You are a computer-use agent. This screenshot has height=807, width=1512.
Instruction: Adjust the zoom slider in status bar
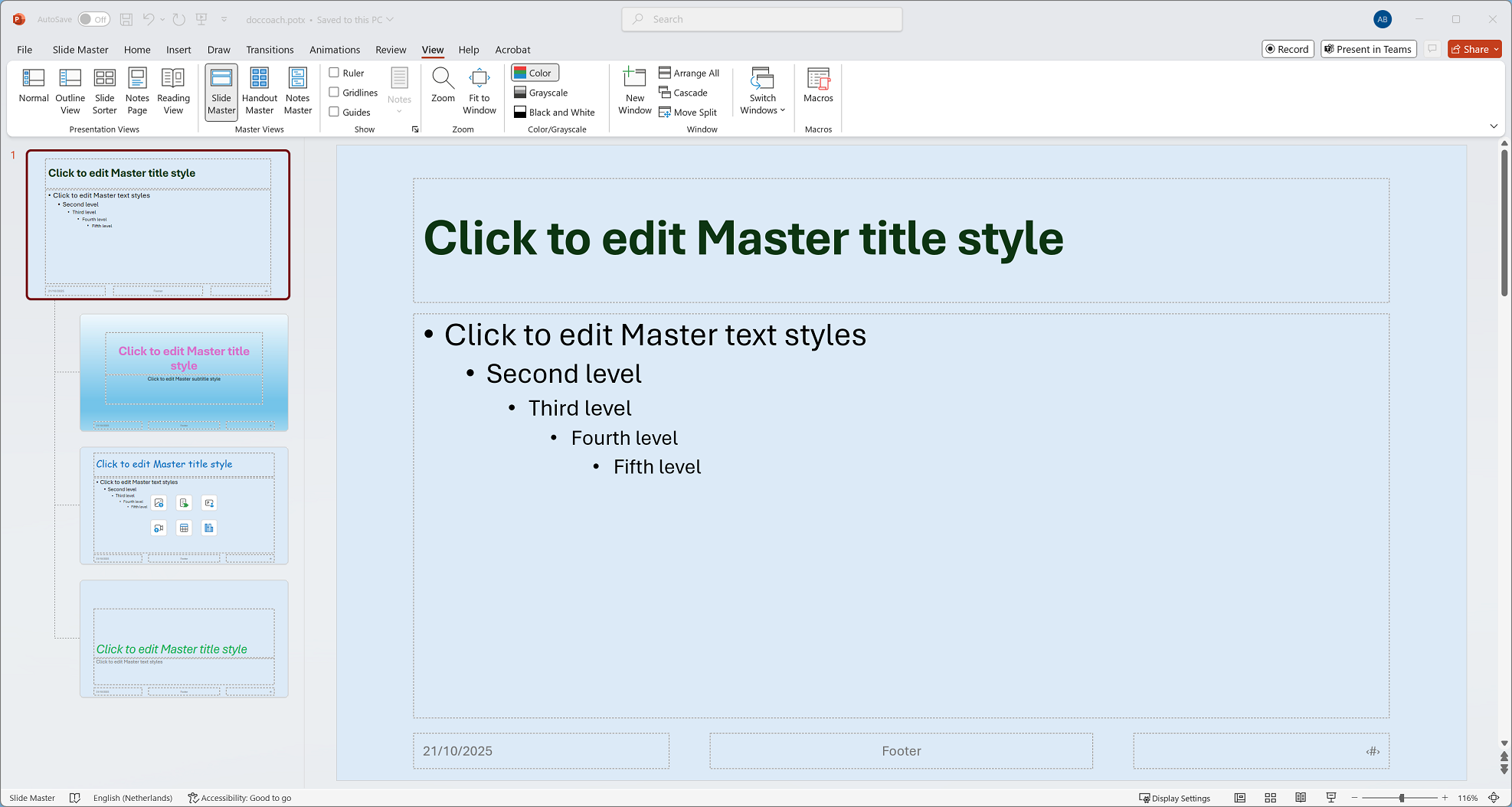[1401, 798]
